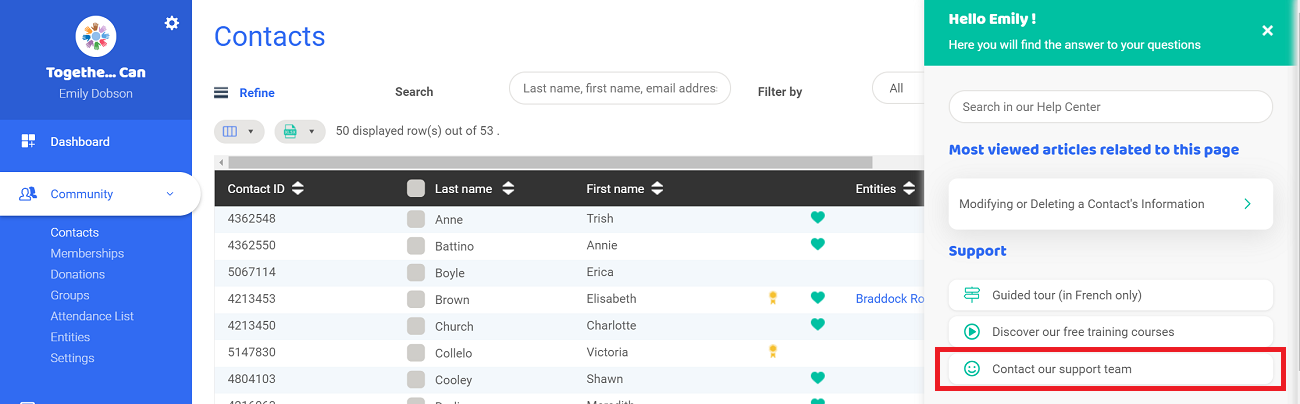Toggle select-all checkbox in Last name header
The height and width of the screenshot is (404, 1300).
tap(416, 188)
